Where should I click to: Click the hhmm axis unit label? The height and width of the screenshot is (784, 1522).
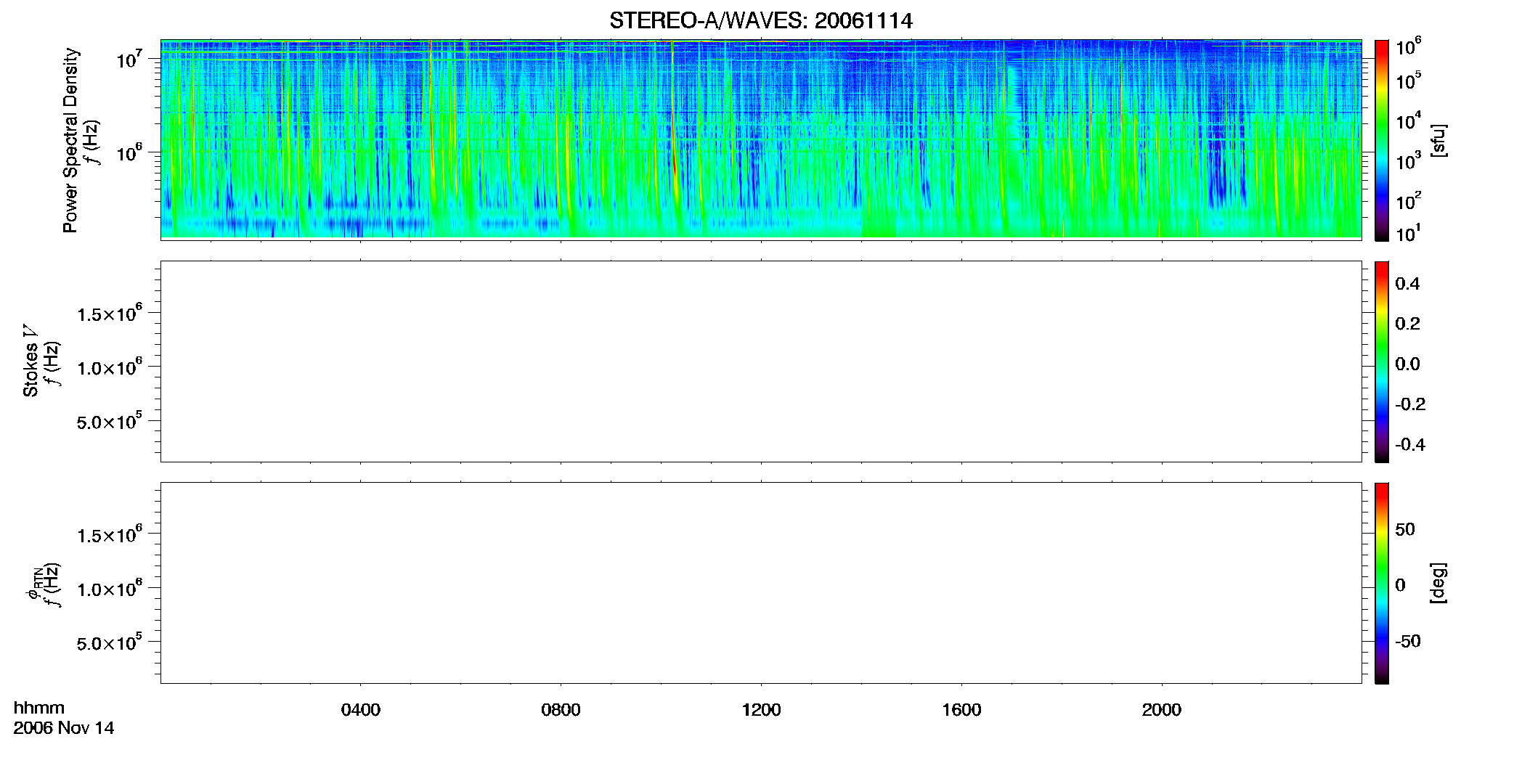click(39, 708)
